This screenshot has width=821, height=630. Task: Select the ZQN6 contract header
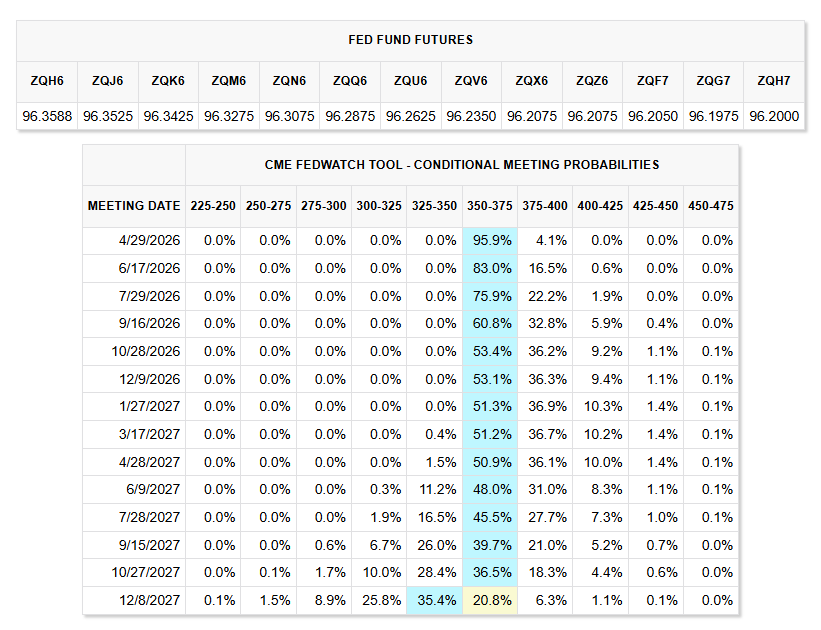click(290, 81)
